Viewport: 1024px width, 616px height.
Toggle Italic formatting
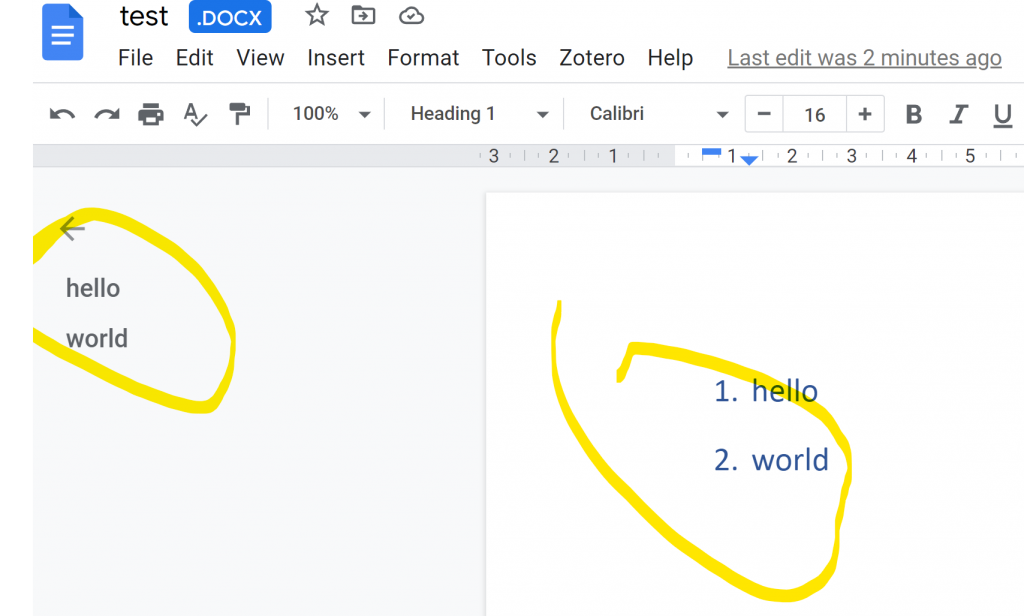point(958,114)
